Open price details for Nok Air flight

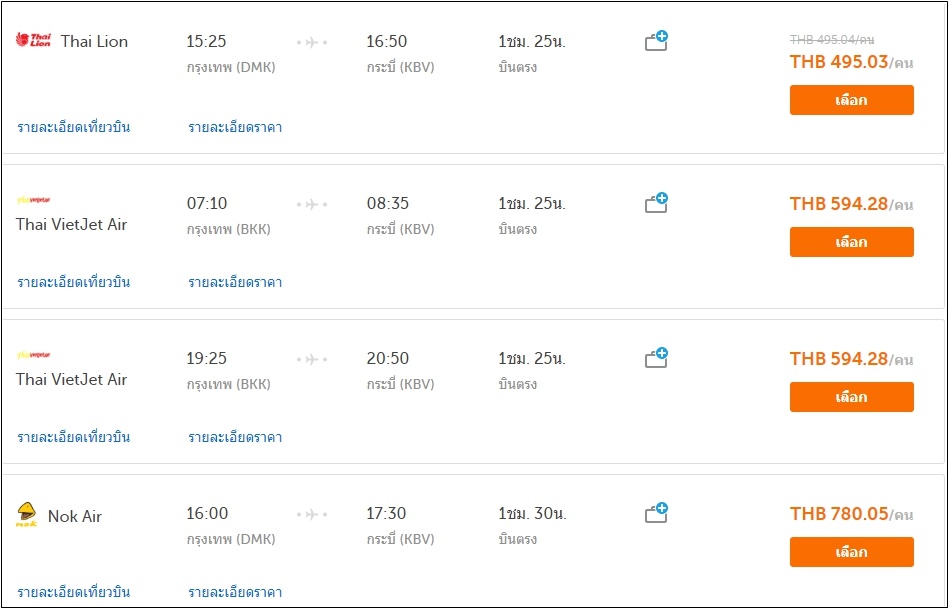[235, 592]
